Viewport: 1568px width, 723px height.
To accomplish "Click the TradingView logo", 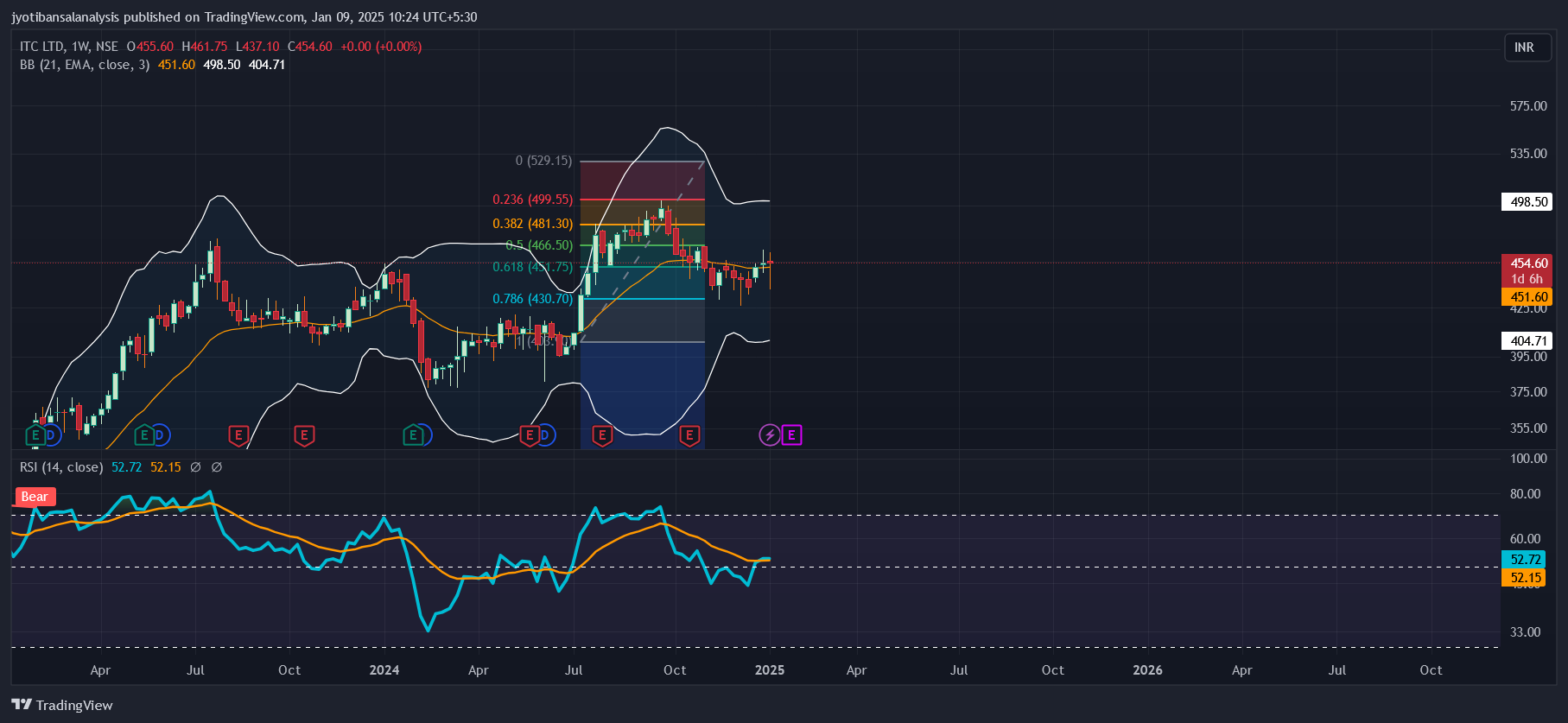I will click(62, 705).
